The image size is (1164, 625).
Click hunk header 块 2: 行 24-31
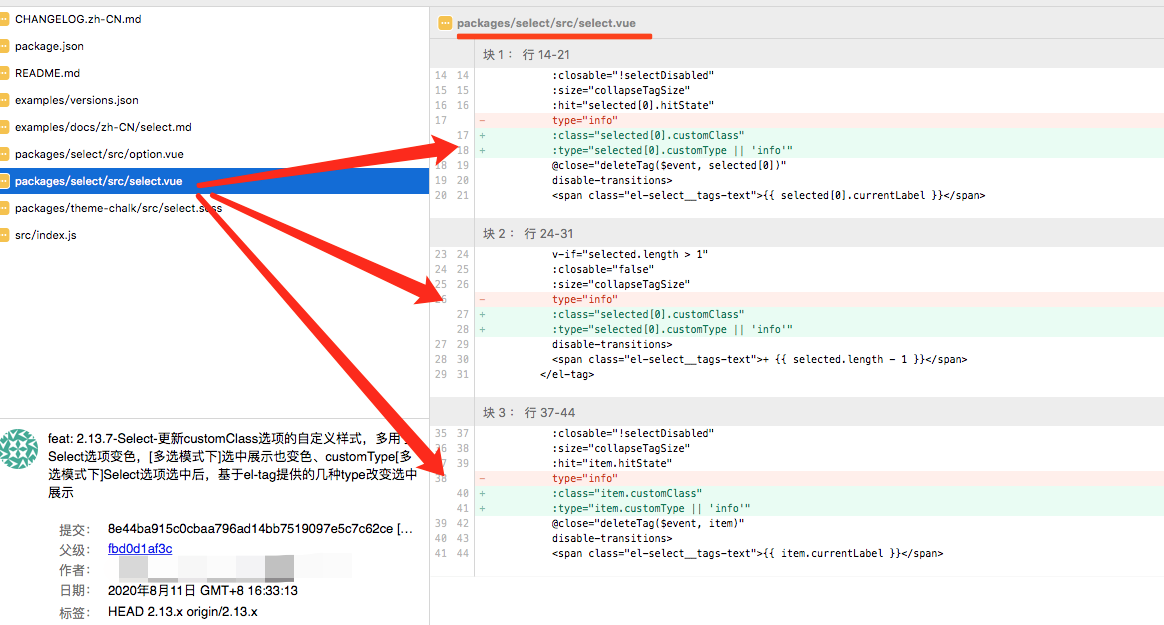point(528,233)
